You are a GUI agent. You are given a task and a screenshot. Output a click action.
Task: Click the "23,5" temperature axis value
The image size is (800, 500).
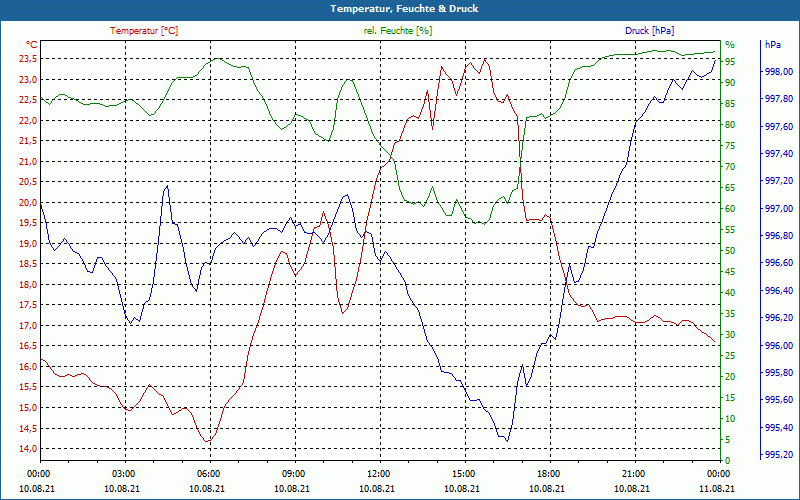pos(28,59)
